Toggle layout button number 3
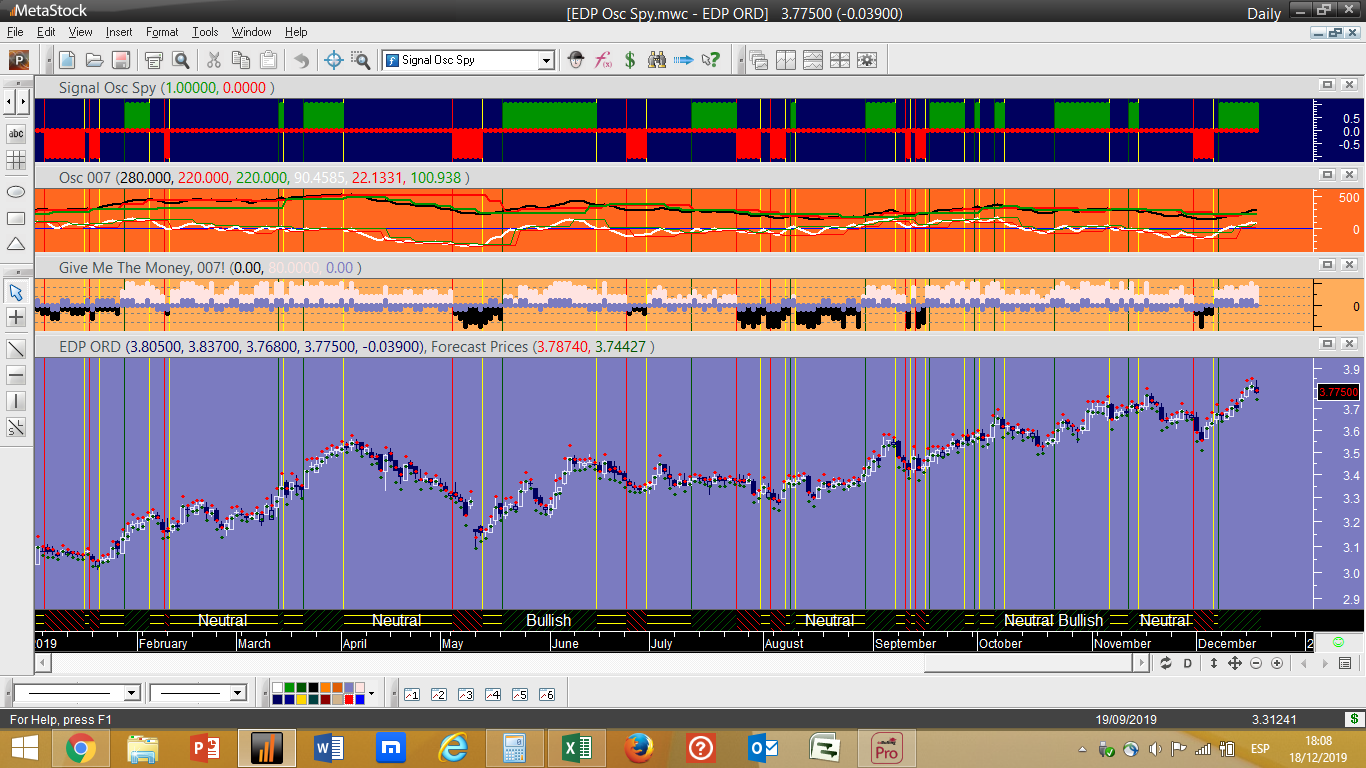 pos(465,694)
